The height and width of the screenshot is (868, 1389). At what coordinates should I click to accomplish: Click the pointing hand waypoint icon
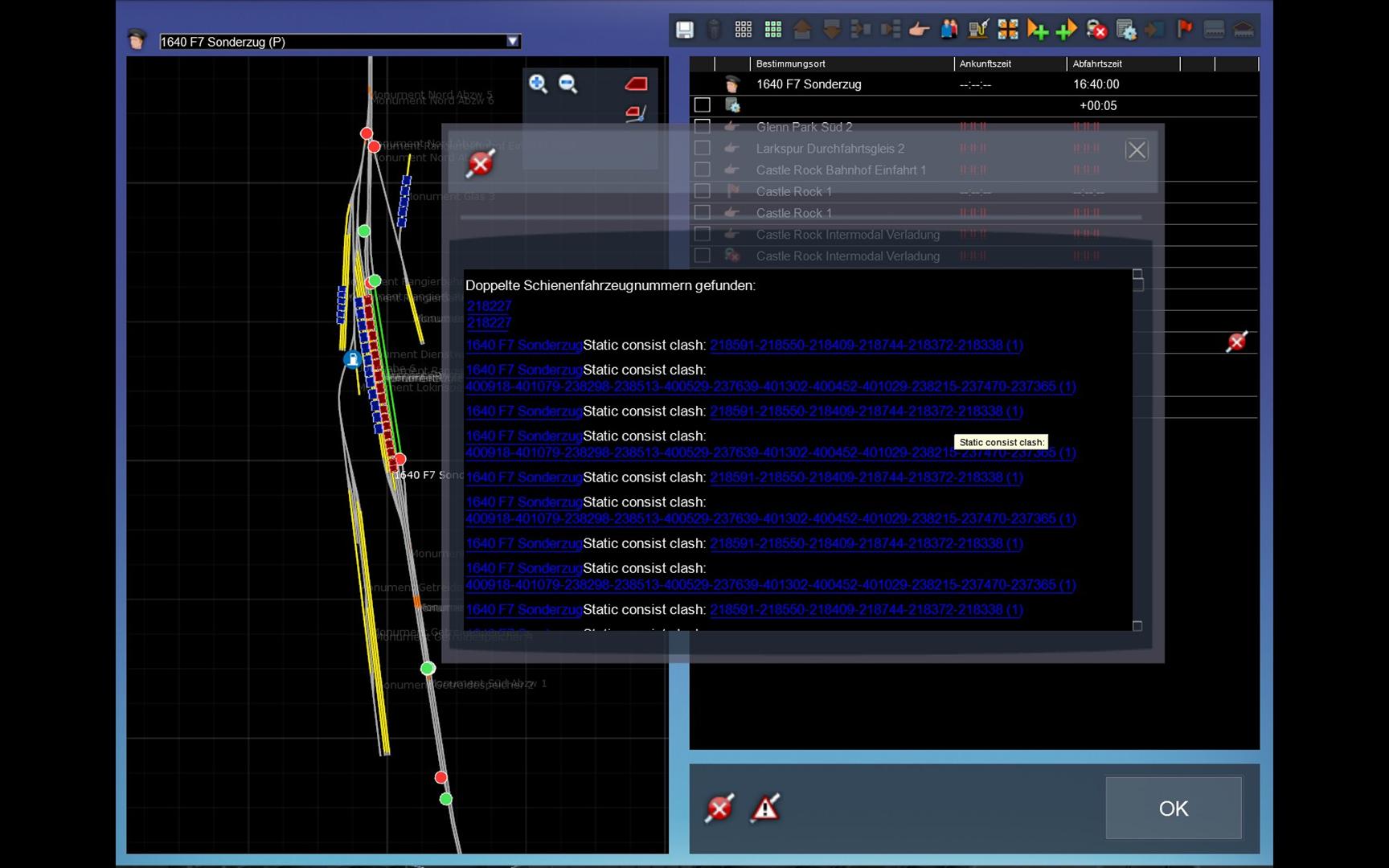[x=919, y=31]
